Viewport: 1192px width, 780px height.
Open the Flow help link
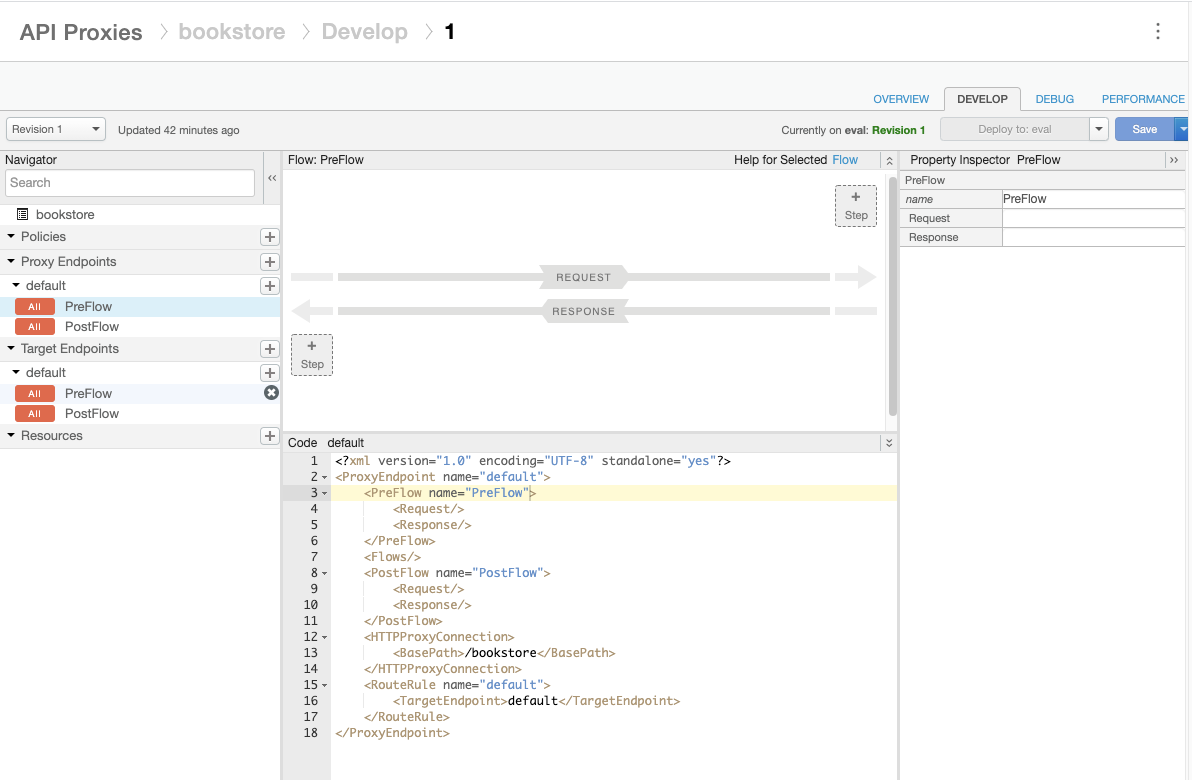click(x=845, y=160)
